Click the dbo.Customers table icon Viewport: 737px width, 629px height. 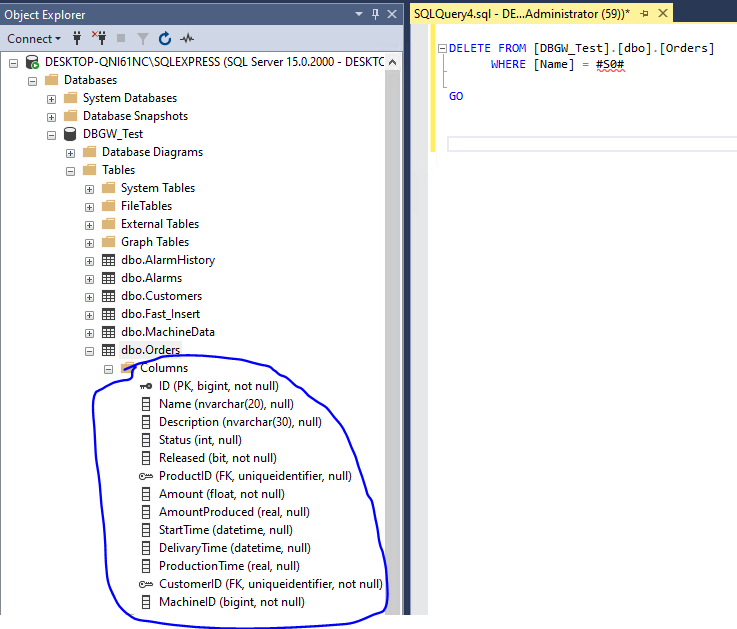108,296
